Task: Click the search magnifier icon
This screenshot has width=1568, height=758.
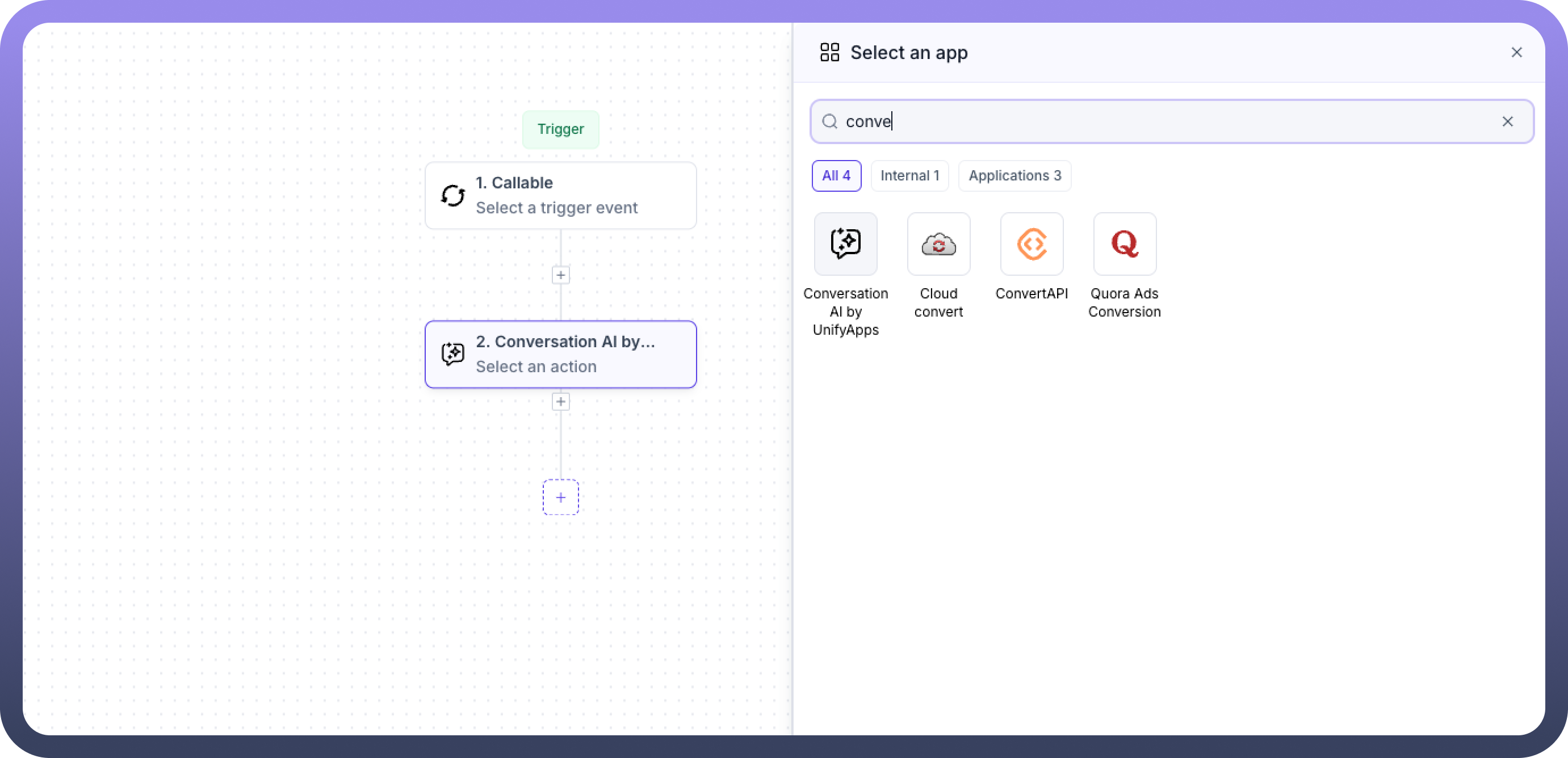Action: pos(829,121)
